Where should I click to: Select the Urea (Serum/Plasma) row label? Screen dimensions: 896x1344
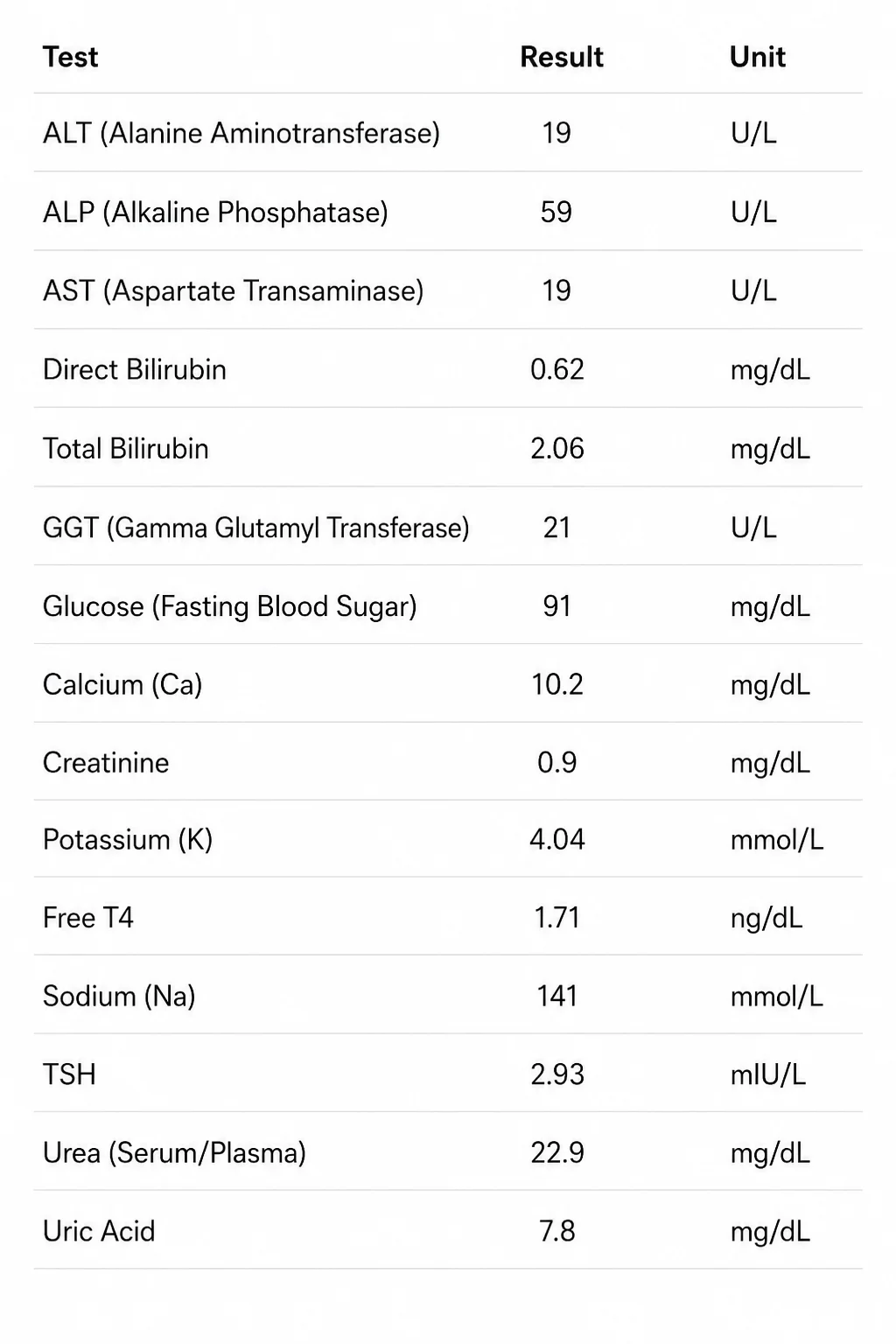(x=175, y=1153)
